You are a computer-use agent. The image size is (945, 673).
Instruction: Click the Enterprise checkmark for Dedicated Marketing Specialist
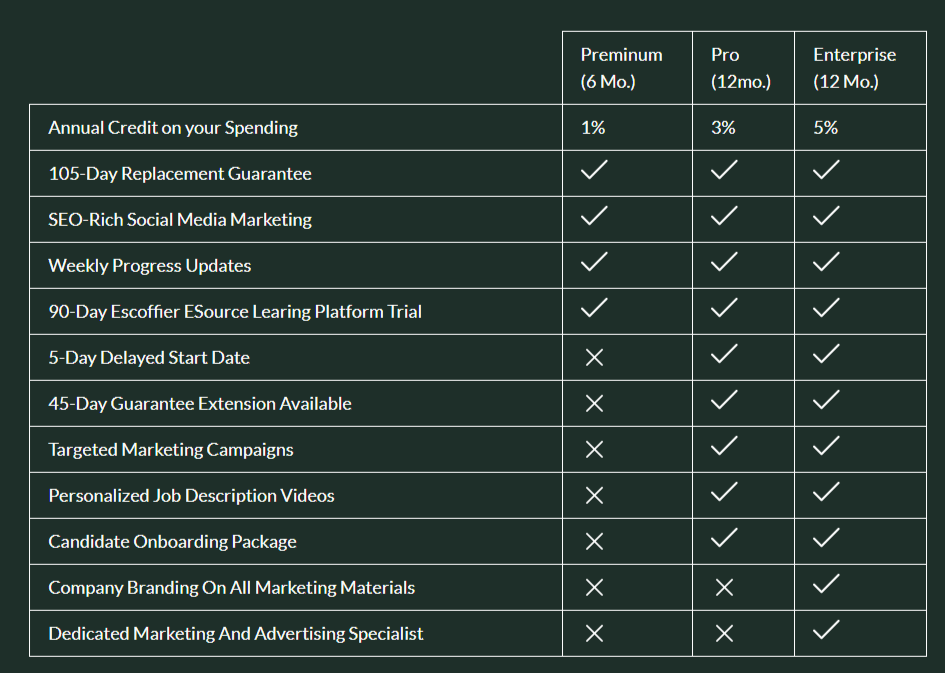825,631
